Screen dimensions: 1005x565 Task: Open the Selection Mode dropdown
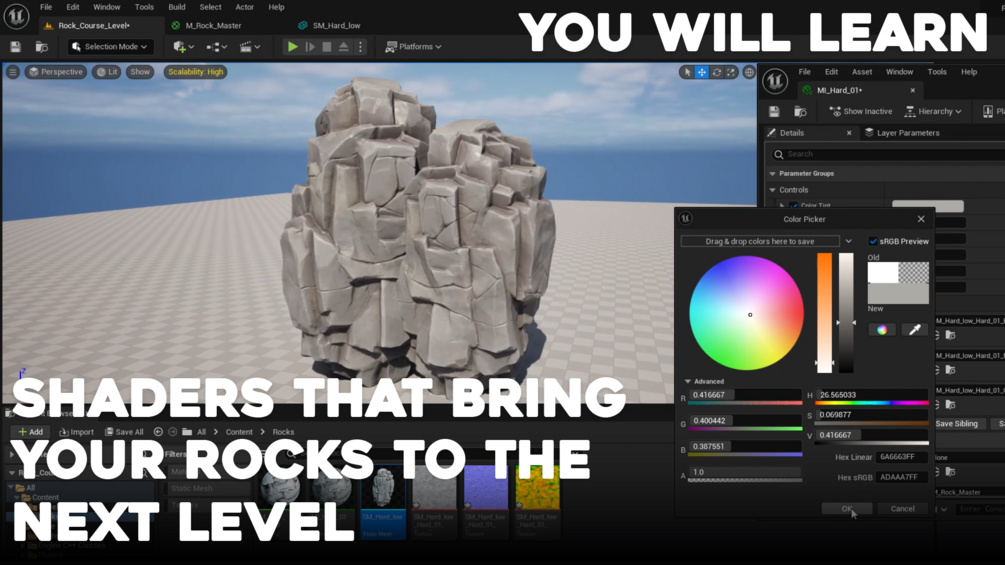110,47
